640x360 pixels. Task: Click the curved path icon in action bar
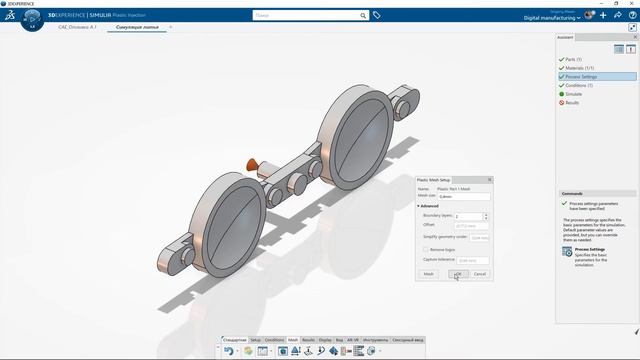[321, 351]
